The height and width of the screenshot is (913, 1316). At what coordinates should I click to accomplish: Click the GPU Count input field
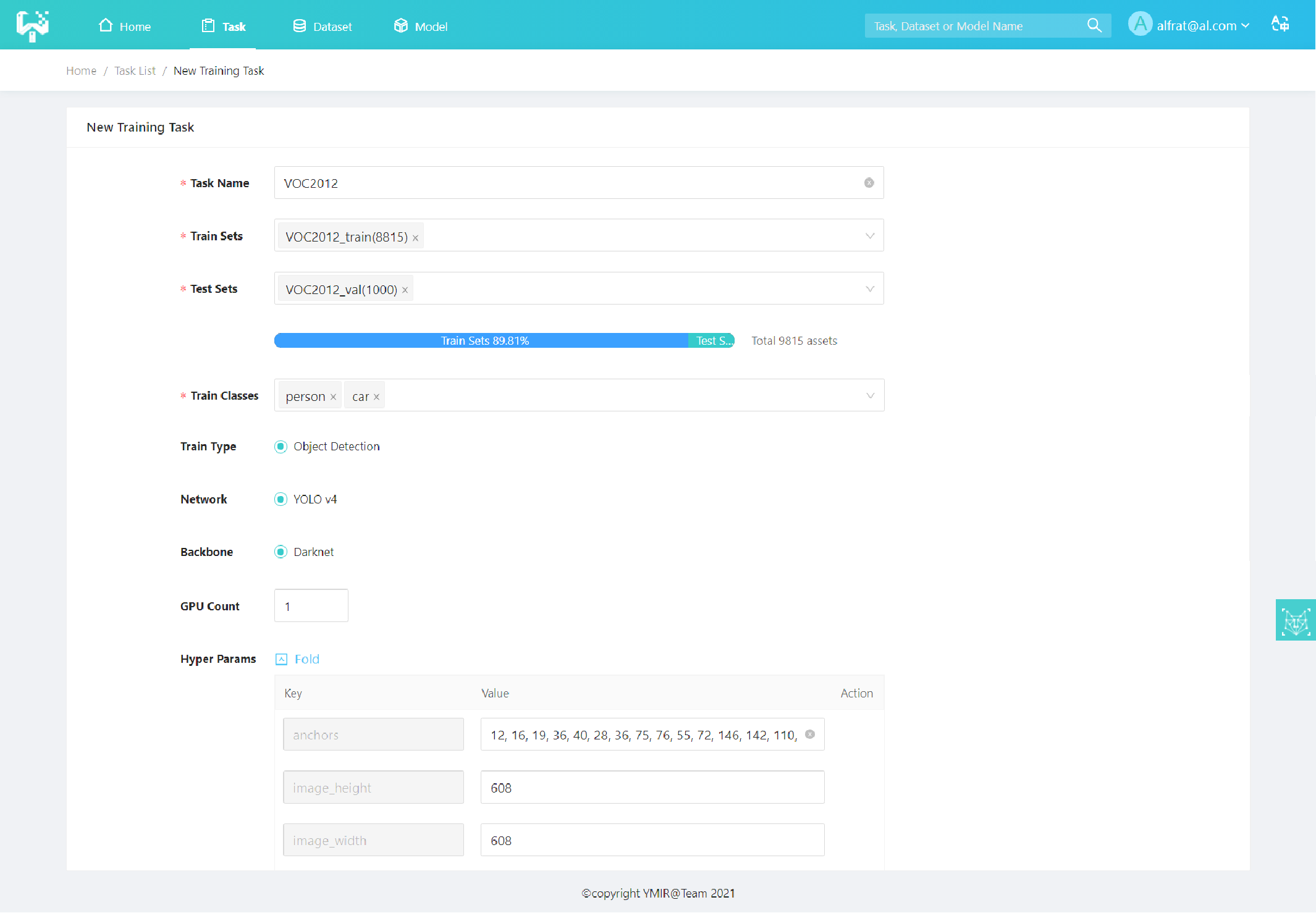click(311, 606)
